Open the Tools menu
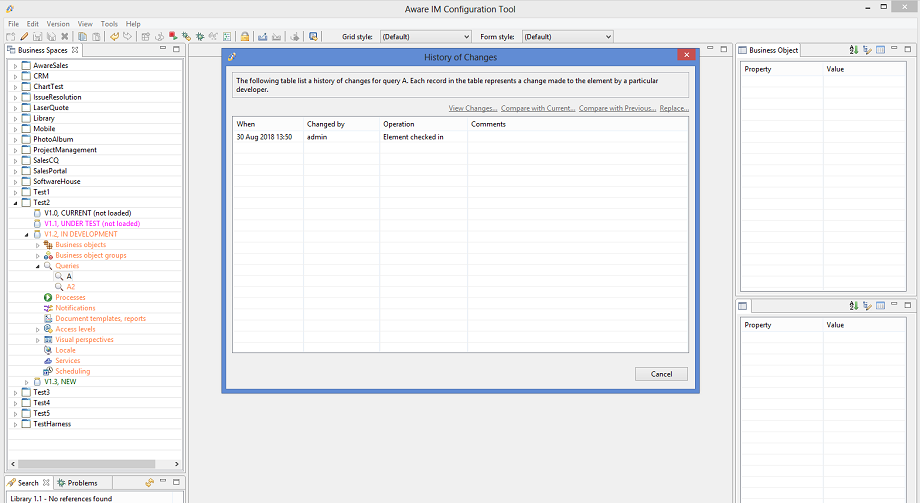This screenshot has height=503, width=920. (x=109, y=24)
